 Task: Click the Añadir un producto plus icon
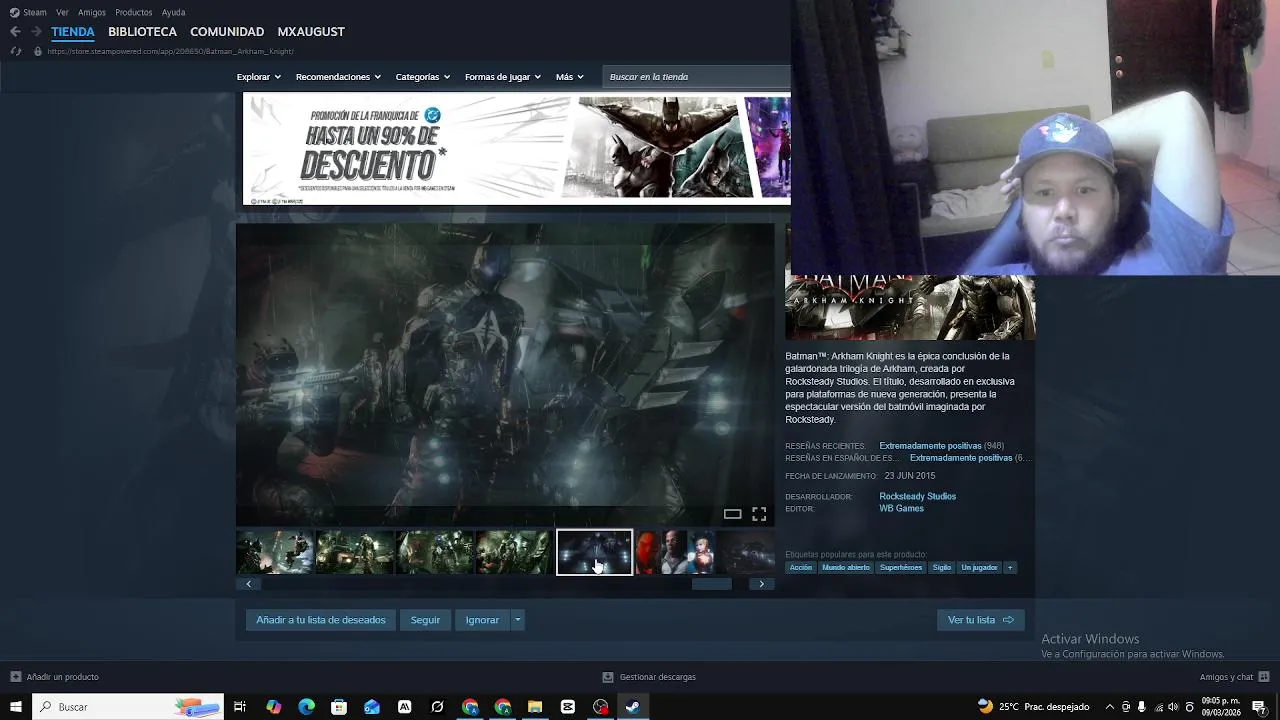tap(15, 677)
